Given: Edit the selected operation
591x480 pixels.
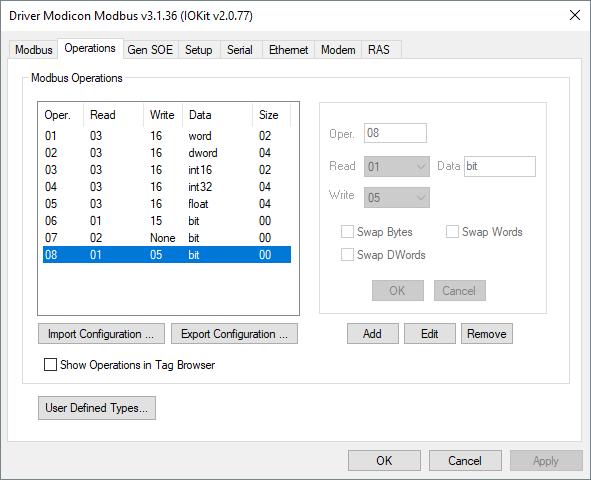Looking at the screenshot, I should [430, 334].
